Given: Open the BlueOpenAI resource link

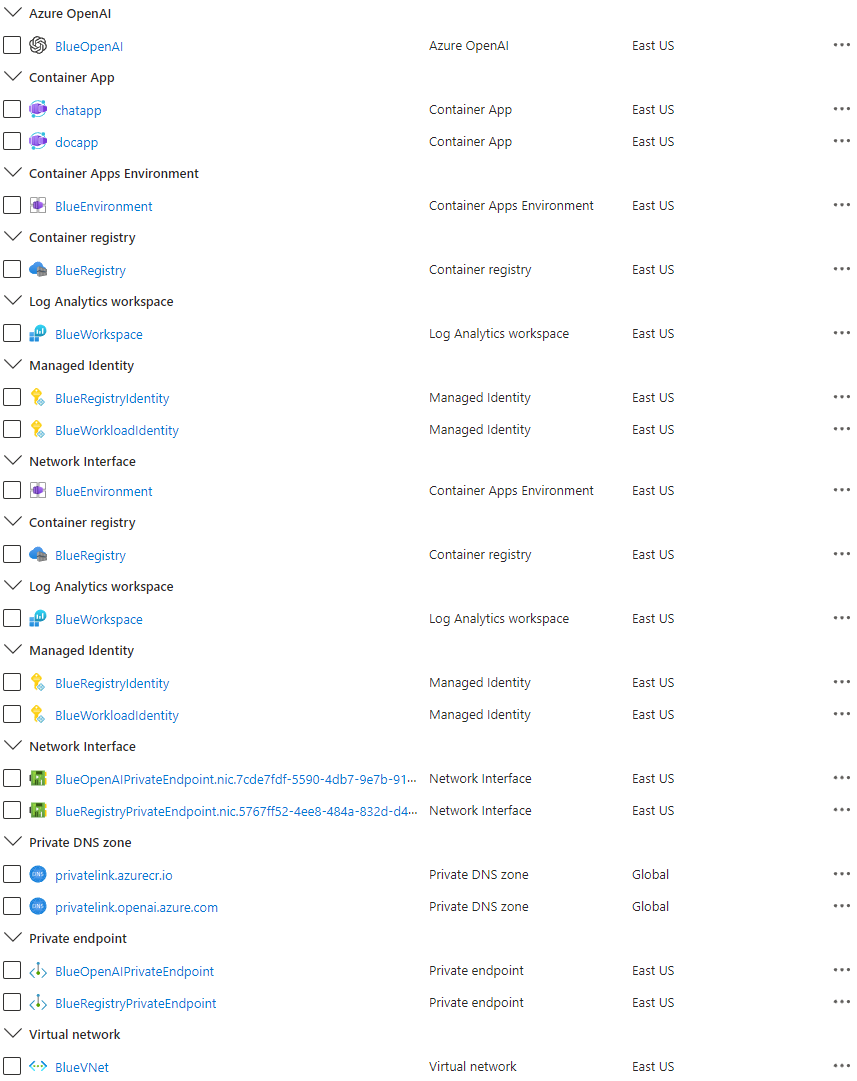Looking at the screenshot, I should pyautogui.click(x=89, y=46).
